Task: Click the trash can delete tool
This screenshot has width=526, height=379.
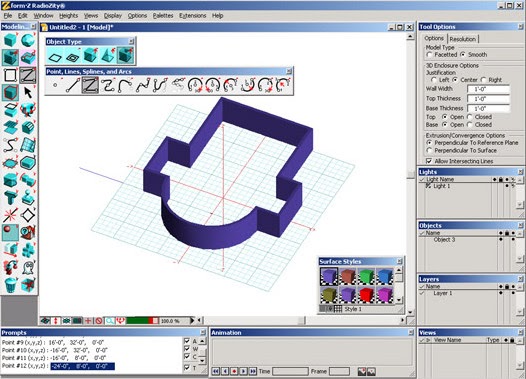Action: (x=10, y=285)
